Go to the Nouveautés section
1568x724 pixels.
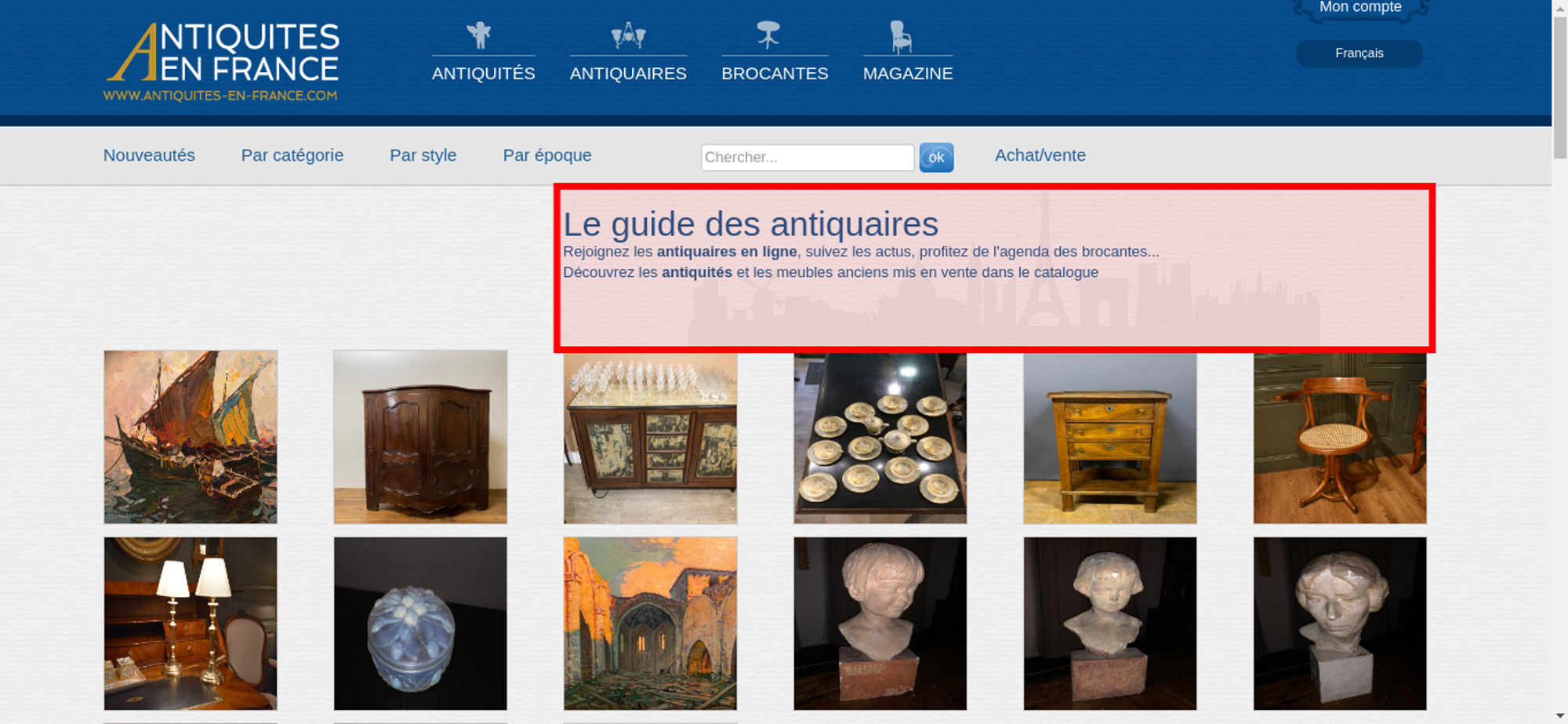pos(149,155)
